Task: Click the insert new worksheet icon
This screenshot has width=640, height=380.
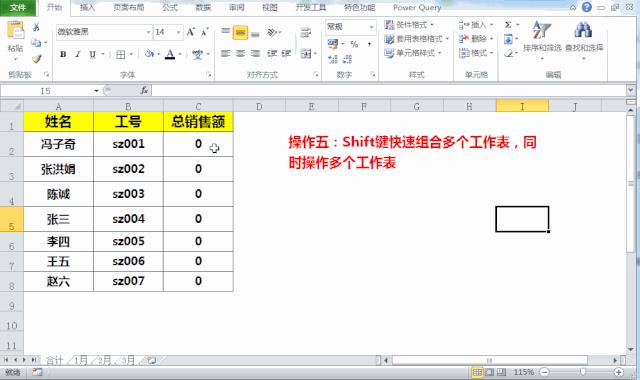Action: 151,360
